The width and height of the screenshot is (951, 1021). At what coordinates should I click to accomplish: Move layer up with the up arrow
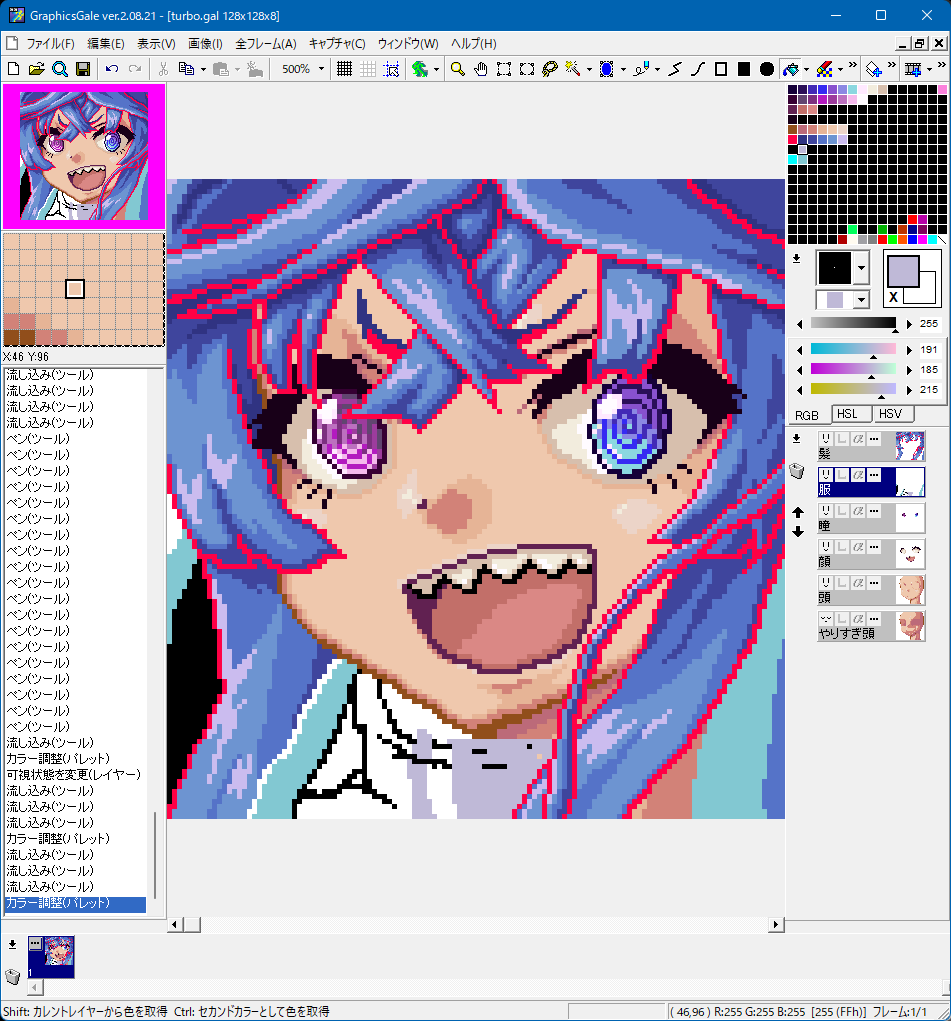(797, 512)
